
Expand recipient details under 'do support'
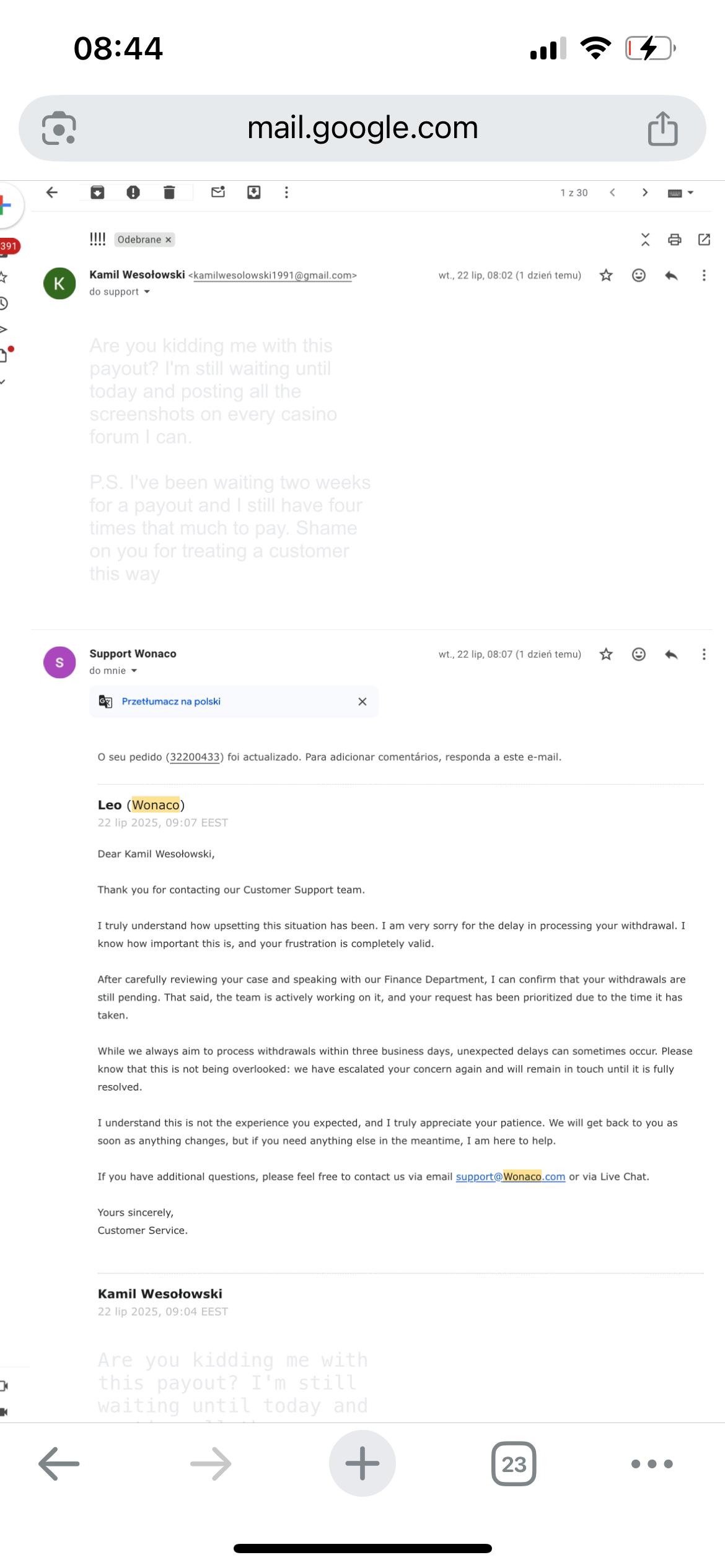click(147, 292)
